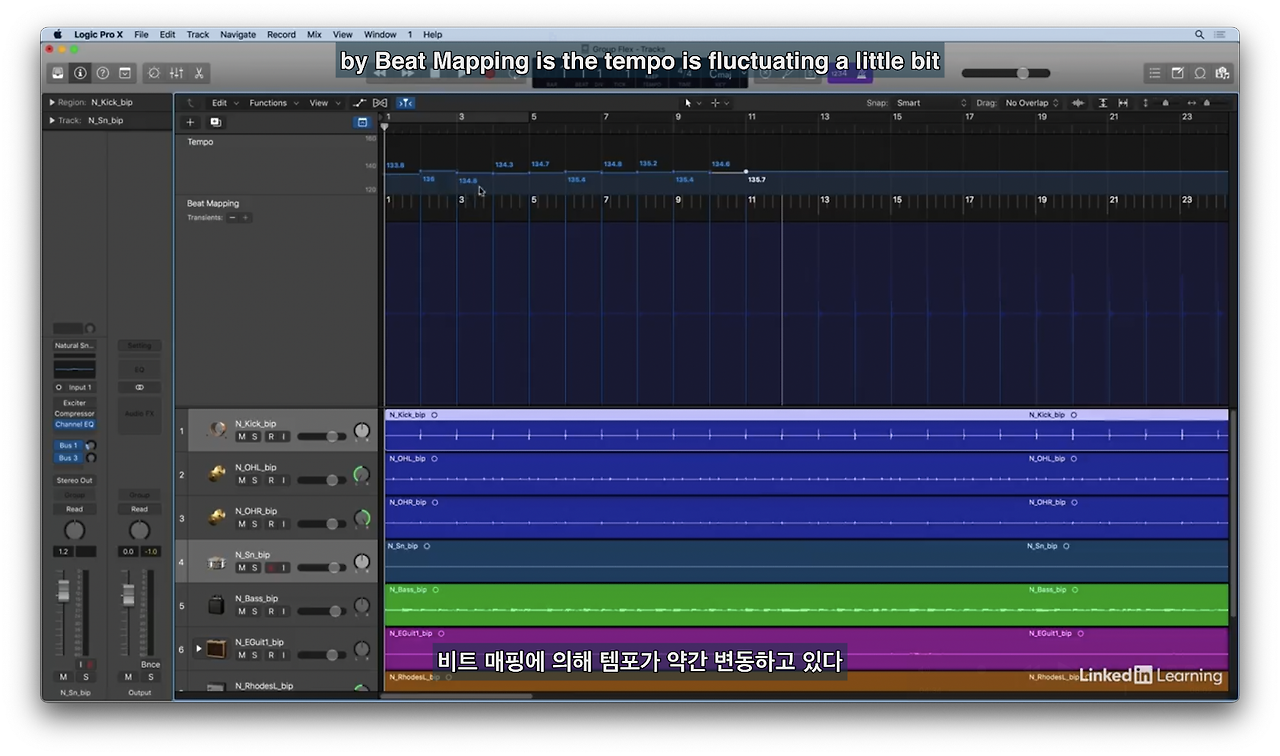Open Quick Help question mark icon

(102, 73)
